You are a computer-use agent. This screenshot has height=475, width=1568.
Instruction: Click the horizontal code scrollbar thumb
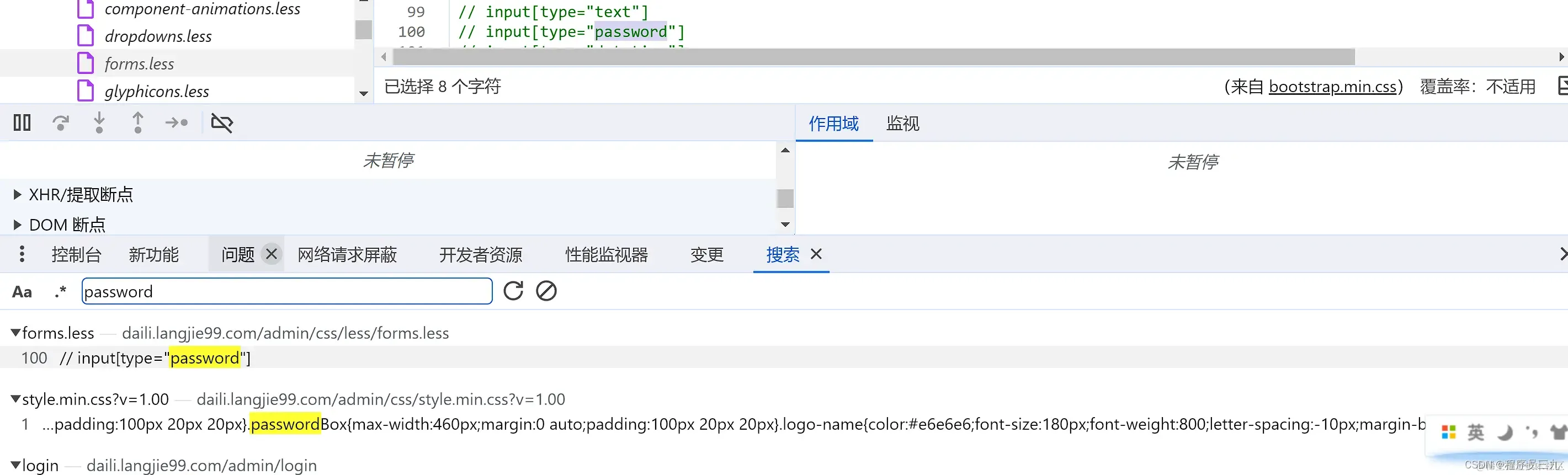click(x=874, y=57)
